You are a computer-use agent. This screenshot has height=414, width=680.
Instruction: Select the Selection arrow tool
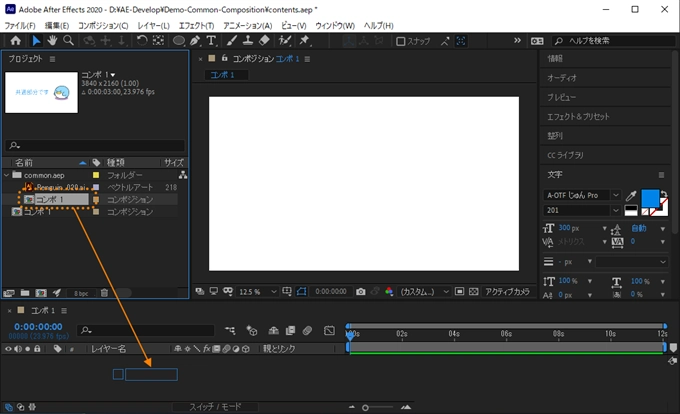coord(36,41)
